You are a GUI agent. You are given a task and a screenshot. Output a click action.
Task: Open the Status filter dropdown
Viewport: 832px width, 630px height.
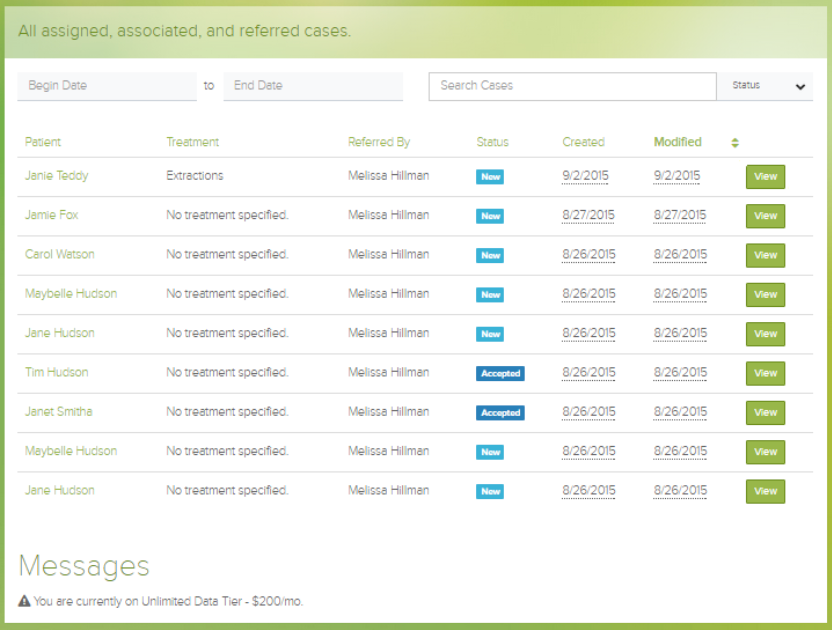click(x=765, y=86)
